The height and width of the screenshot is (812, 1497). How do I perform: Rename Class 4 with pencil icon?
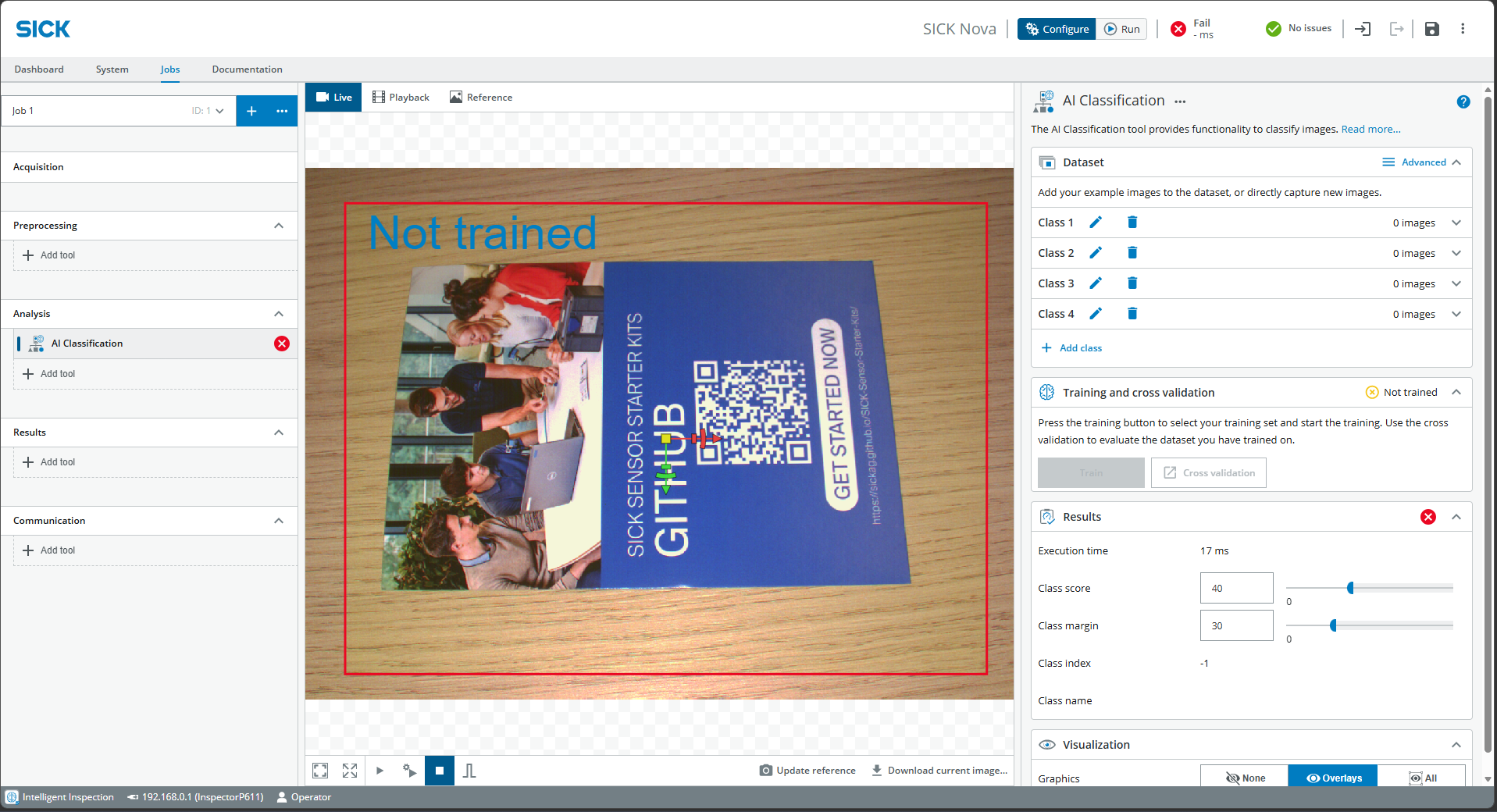pos(1096,314)
